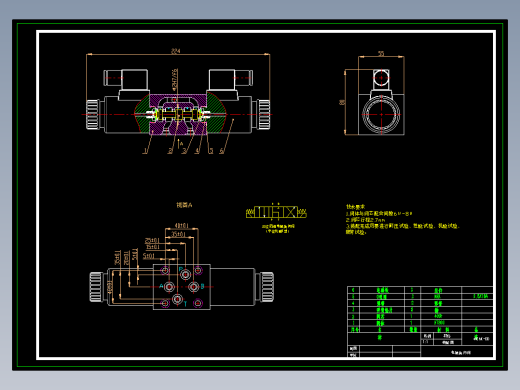Select the 25±0.1 dimension text
Screen dimensions: 520x390
(x=152, y=240)
